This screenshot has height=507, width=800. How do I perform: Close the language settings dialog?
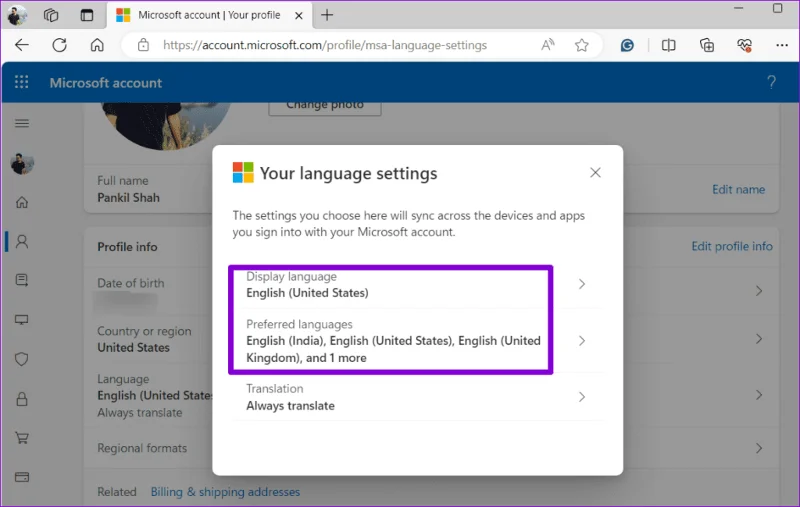pos(595,172)
